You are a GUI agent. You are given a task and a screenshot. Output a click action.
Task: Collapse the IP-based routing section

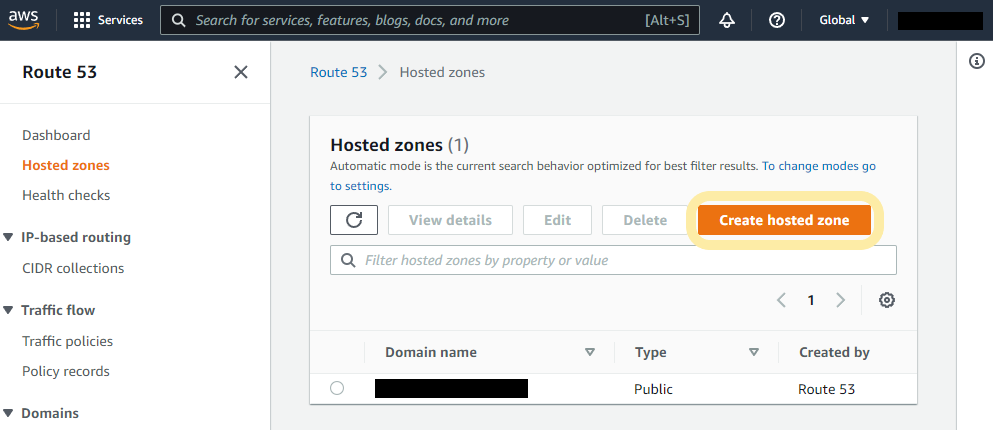tap(8, 237)
